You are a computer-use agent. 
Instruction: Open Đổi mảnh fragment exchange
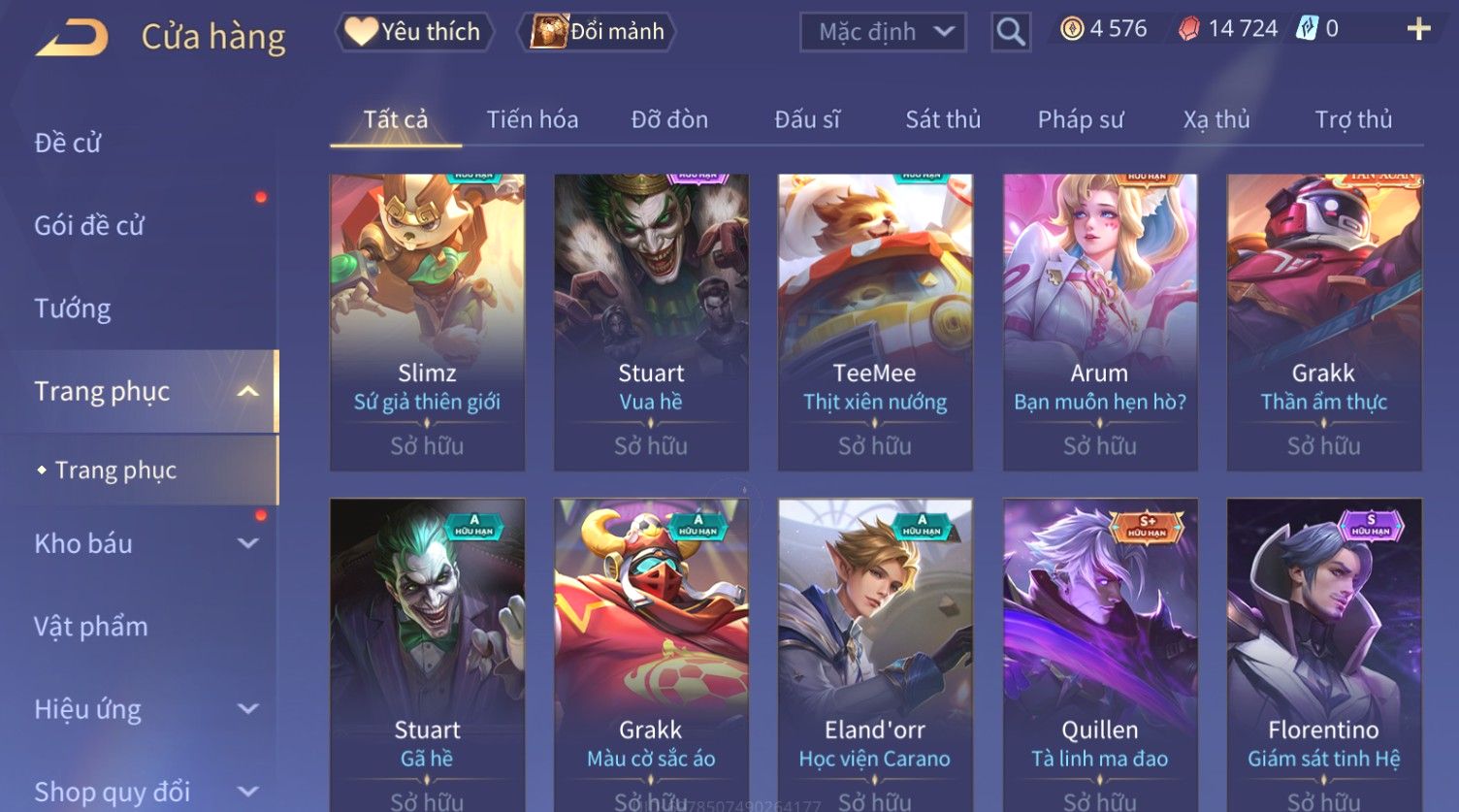(599, 32)
